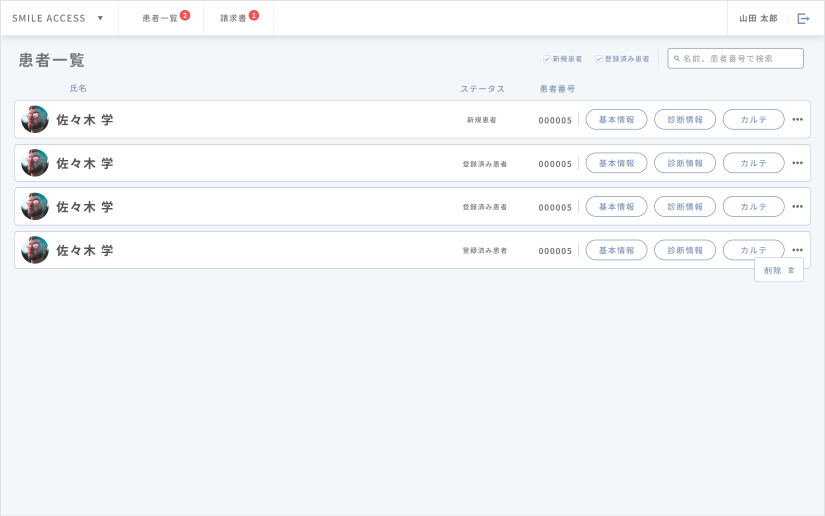Click the 削除 delete option with trash icon
825x516 pixels.
coord(779,270)
